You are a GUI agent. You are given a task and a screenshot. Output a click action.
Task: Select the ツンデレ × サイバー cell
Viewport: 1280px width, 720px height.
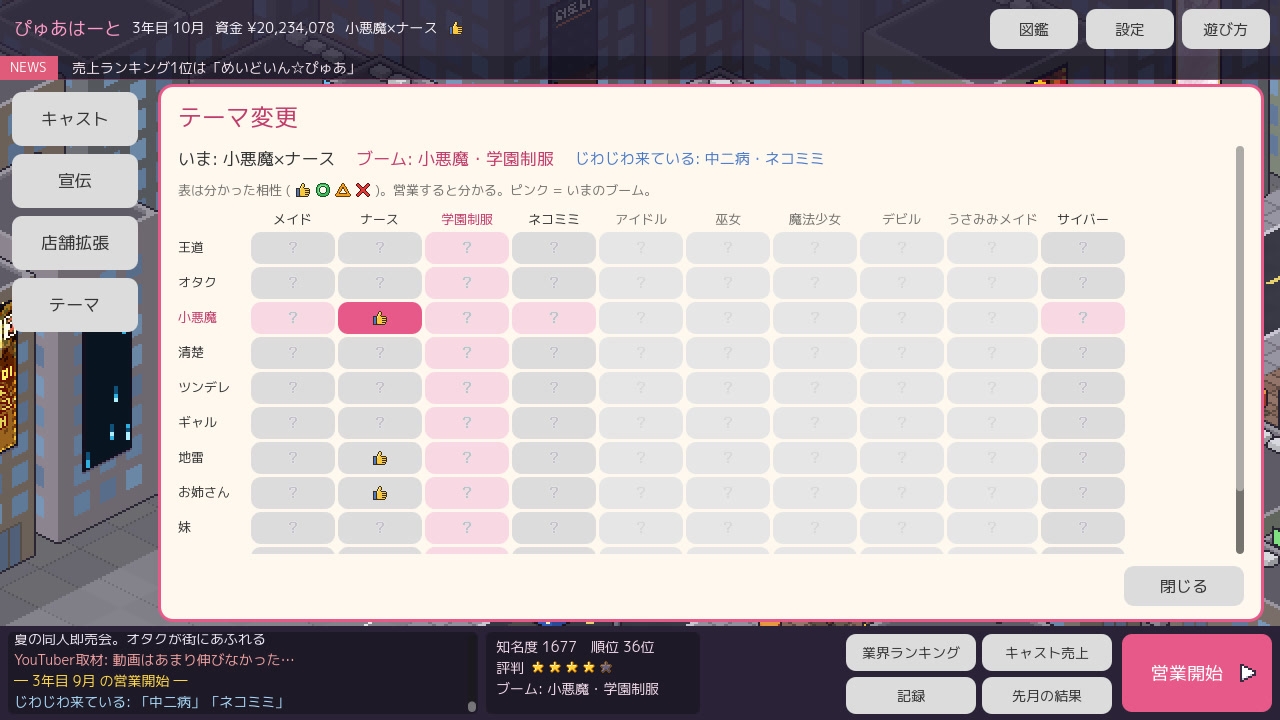pyautogui.click(x=1083, y=388)
